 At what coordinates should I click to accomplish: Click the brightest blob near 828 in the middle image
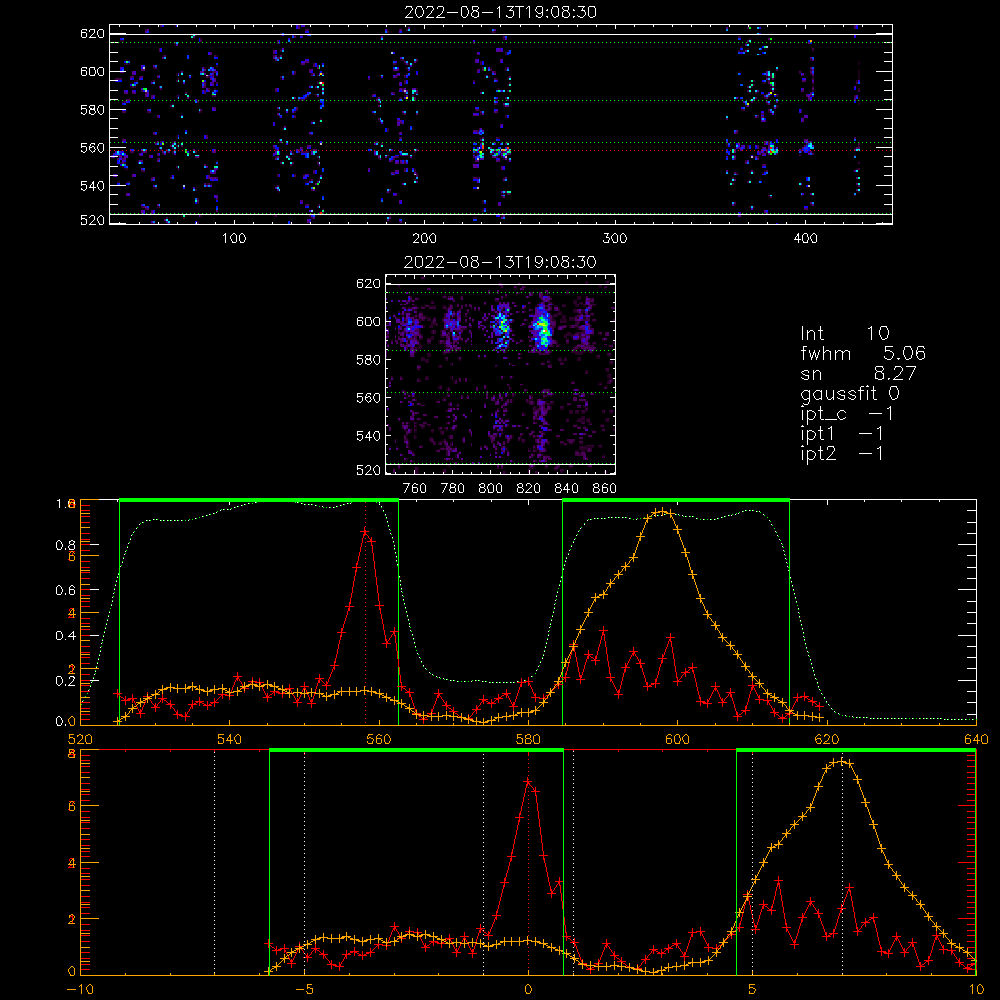[542, 327]
